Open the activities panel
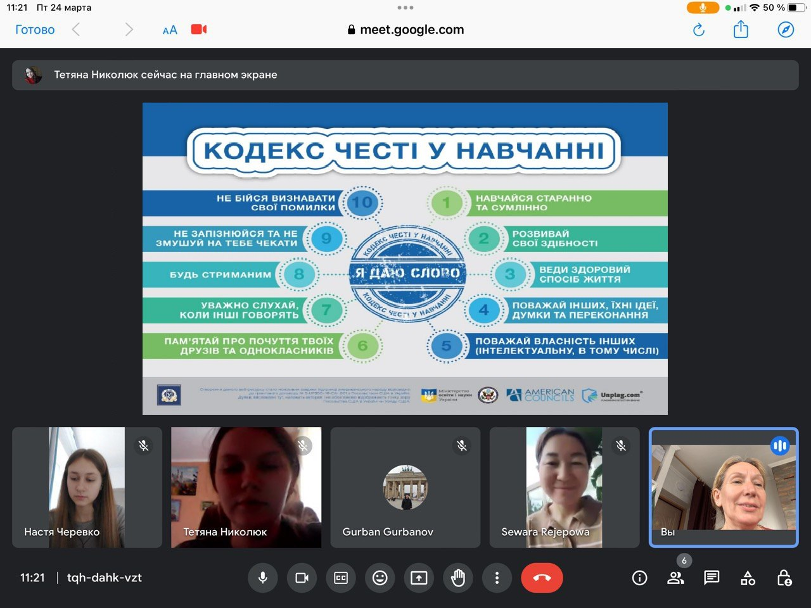The height and width of the screenshot is (608, 812). pos(748,578)
